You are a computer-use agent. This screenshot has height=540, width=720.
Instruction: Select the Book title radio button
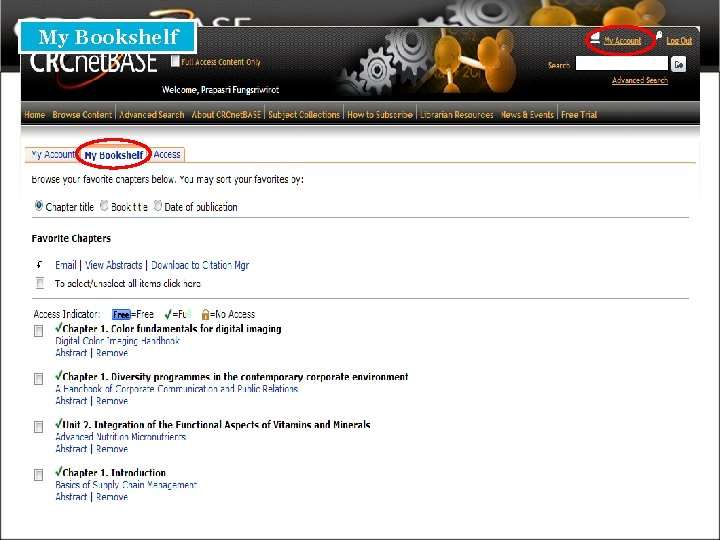tap(104, 206)
